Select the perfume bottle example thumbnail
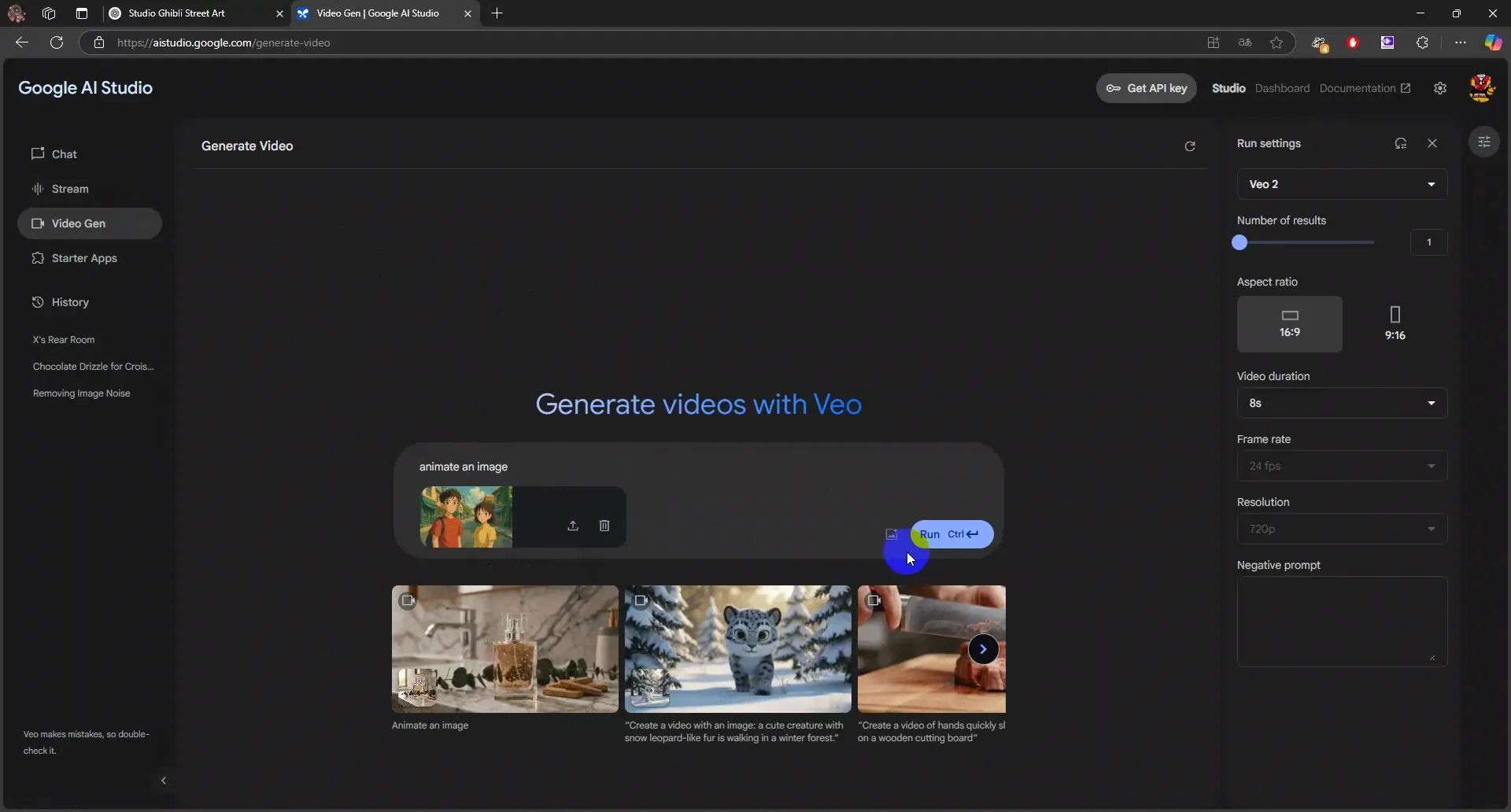Image resolution: width=1511 pixels, height=812 pixels. point(505,649)
